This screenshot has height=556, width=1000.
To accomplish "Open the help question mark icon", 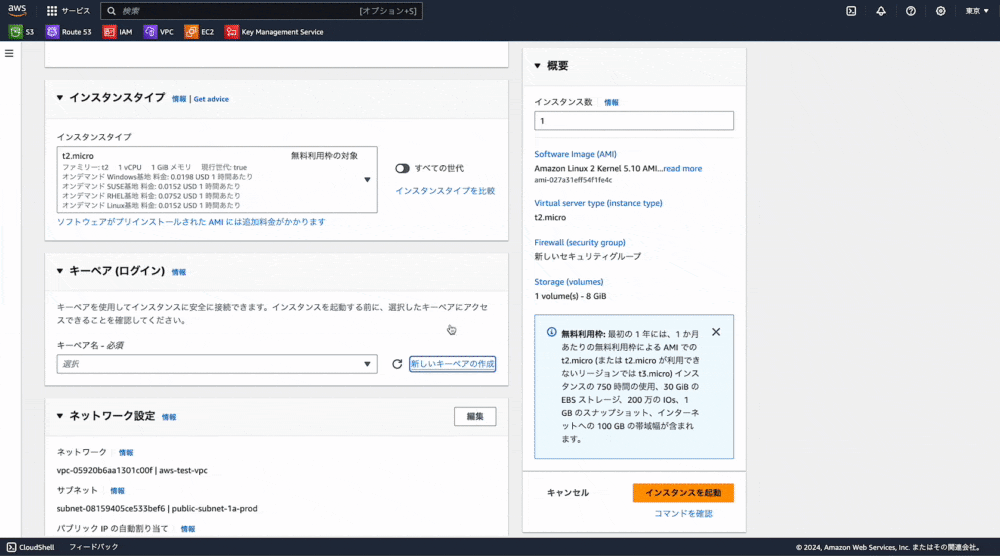I will [911, 11].
